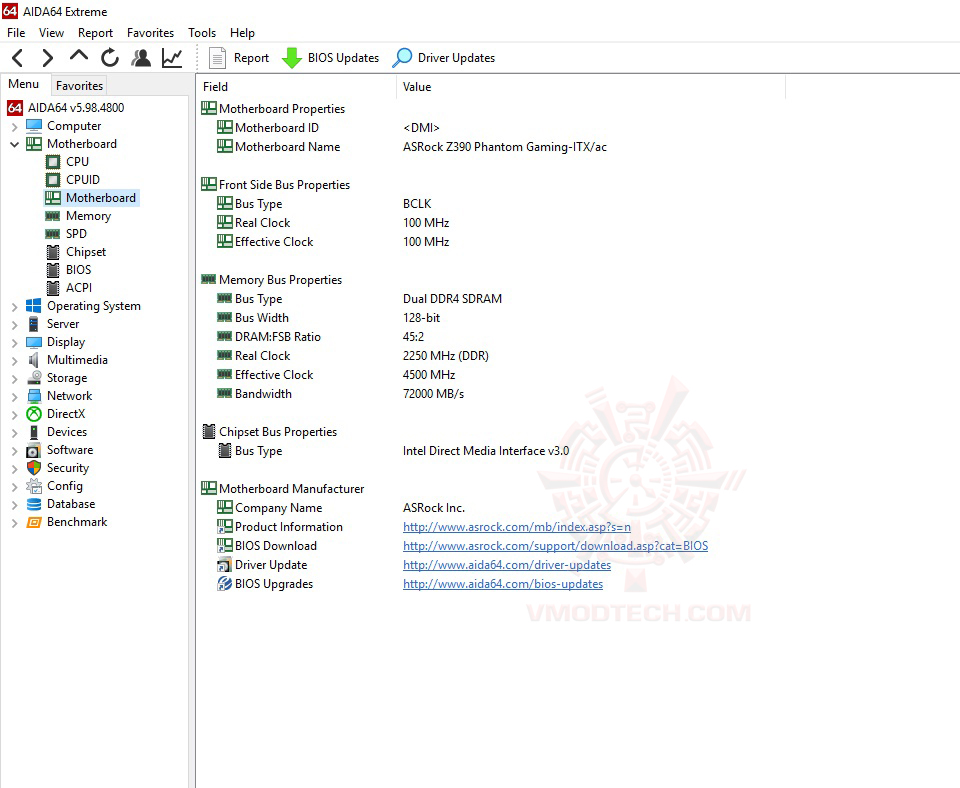Image resolution: width=960 pixels, height=788 pixels.
Task: Open the File menu
Action: (16, 32)
